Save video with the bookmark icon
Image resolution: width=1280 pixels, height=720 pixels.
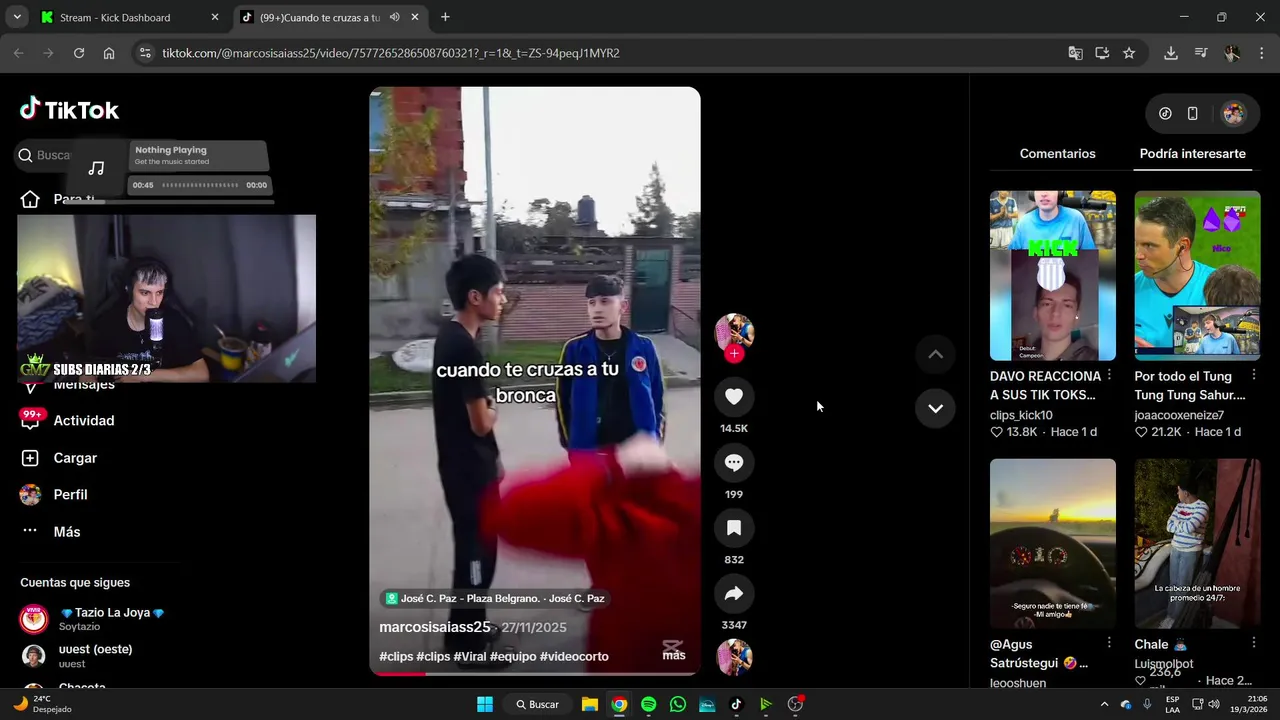click(734, 528)
